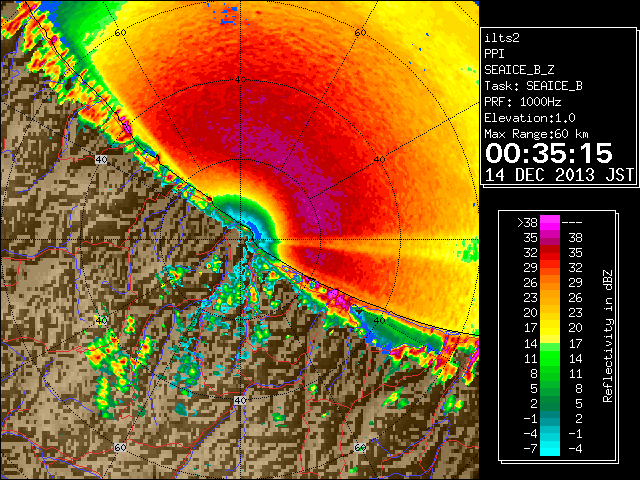Screen dimensions: 640x480
Task: Click the "00:35:15" timestamp
Action: (x=549, y=153)
